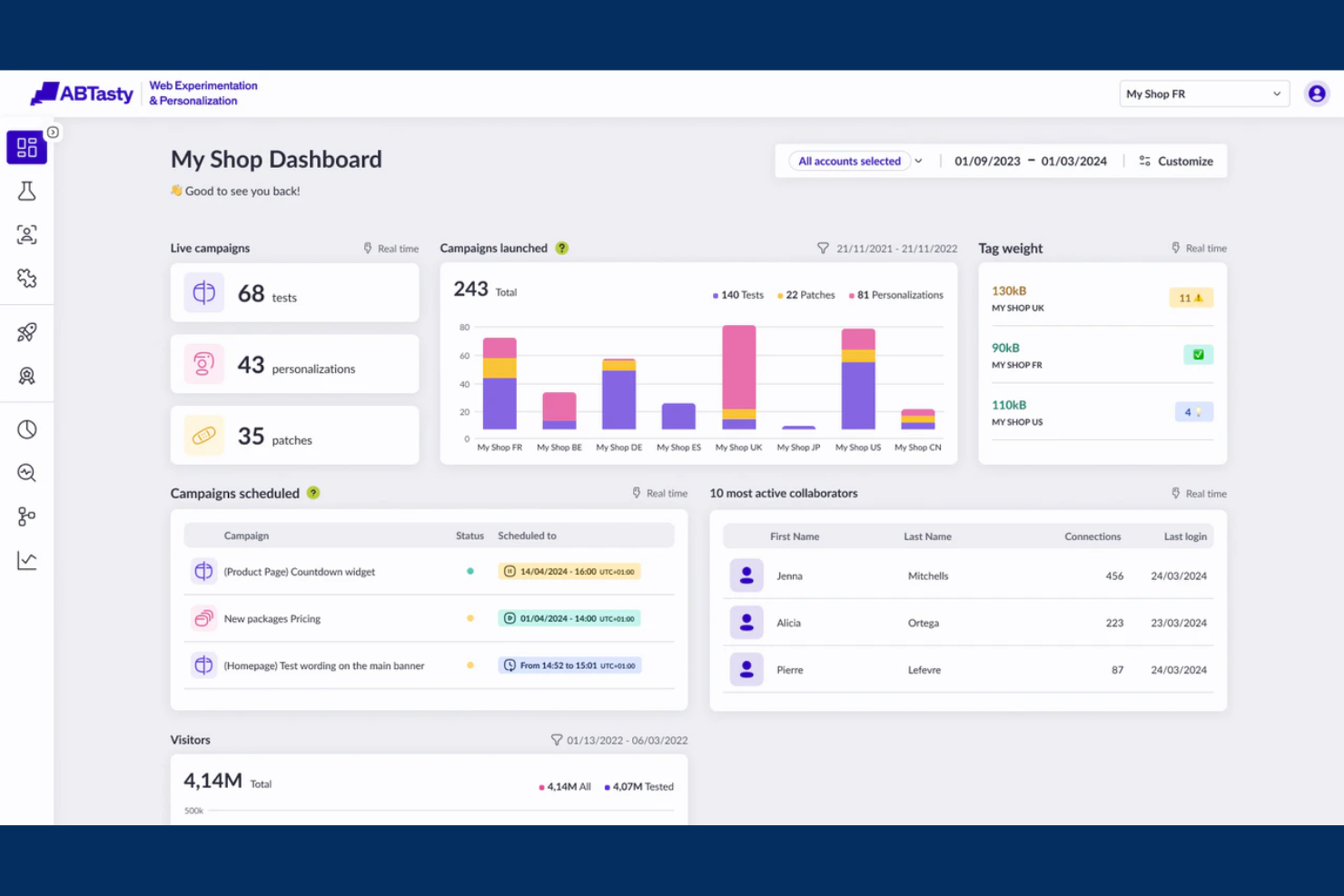The image size is (1344, 896).
Task: Click the 14/04/2024 - 16:00 schedule chip
Action: 569,571
